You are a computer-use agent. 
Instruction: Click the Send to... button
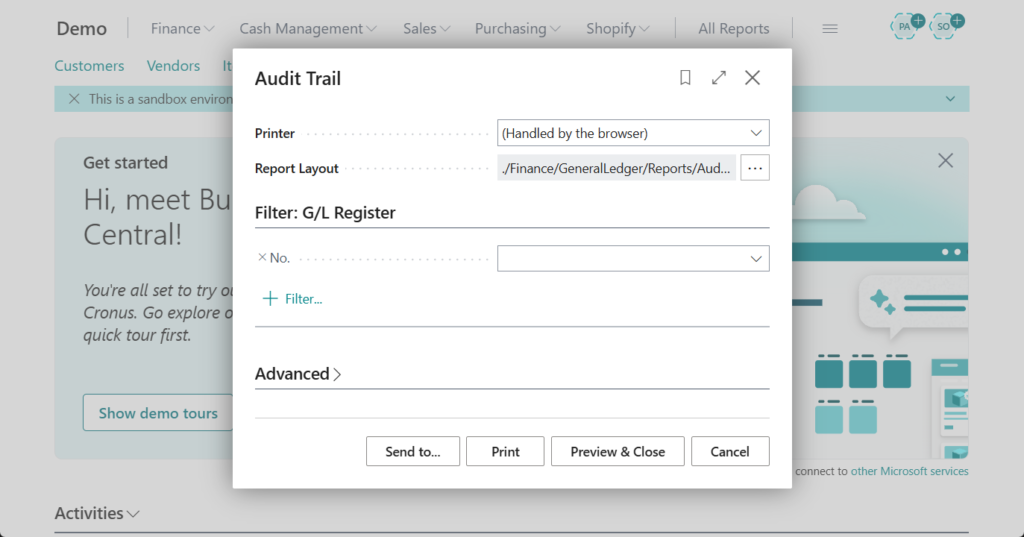pos(412,451)
